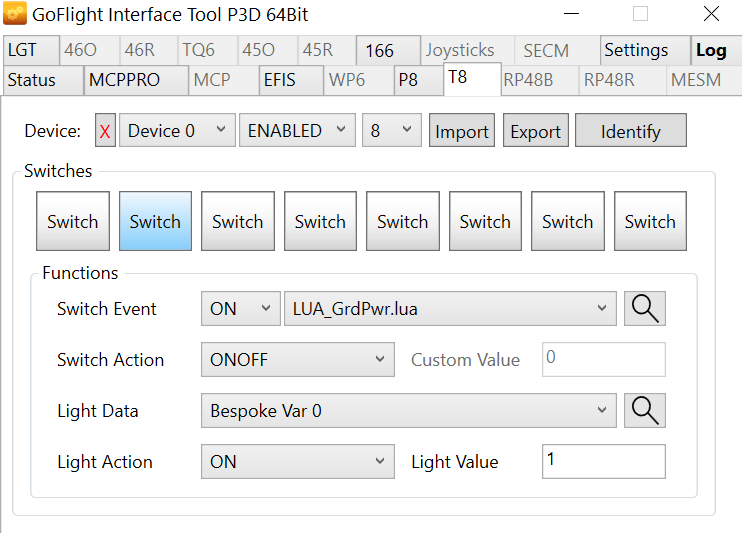Open the Light Action ON dropdown
The height and width of the screenshot is (533, 742).
pos(297,461)
